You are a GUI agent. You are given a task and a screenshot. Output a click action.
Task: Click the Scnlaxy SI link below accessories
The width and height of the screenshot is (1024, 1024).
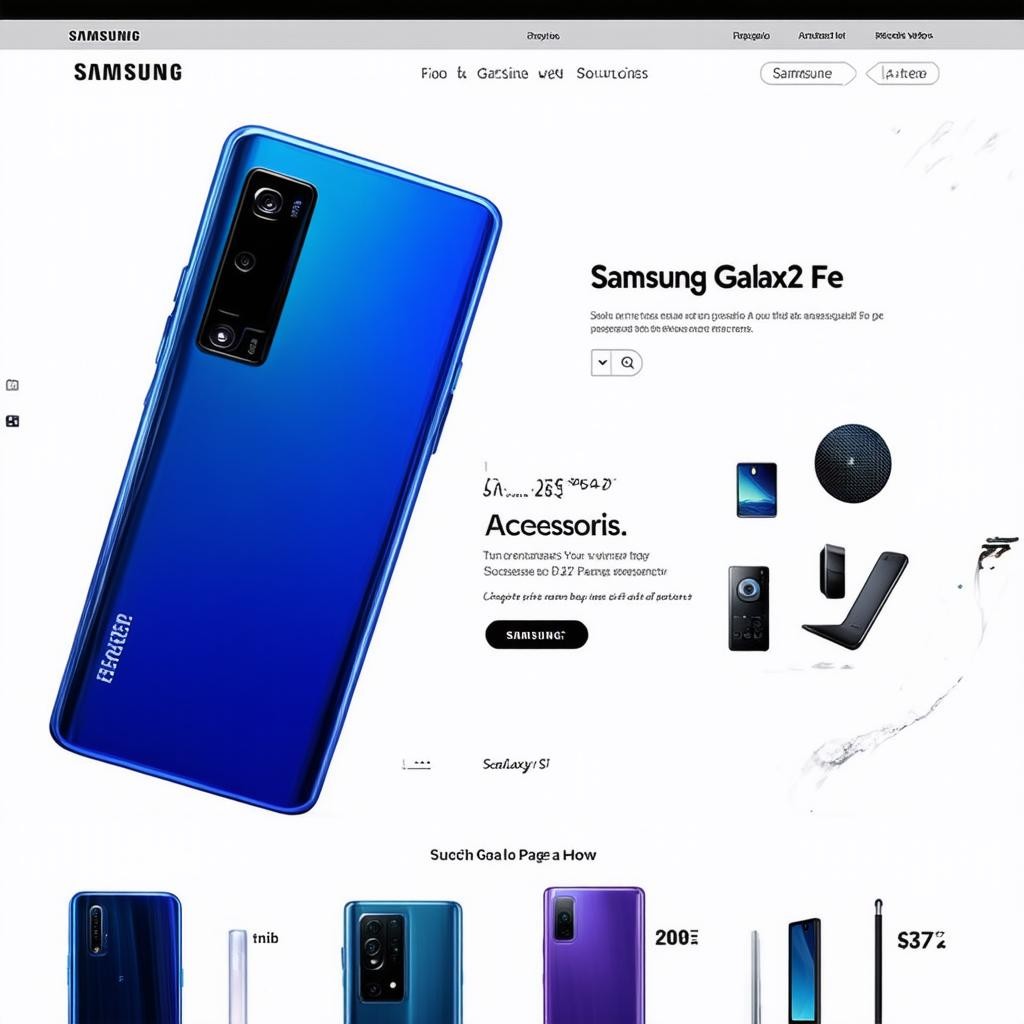[x=516, y=764]
